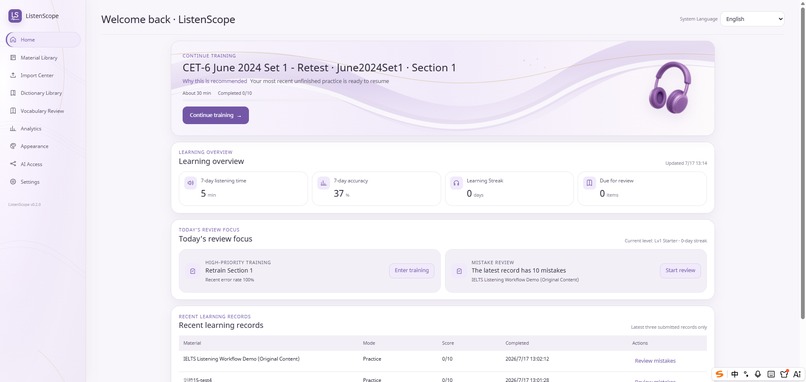The height and width of the screenshot is (382, 806).
Task: Click the microphone voice input icon
Action: pyautogui.click(x=758, y=374)
